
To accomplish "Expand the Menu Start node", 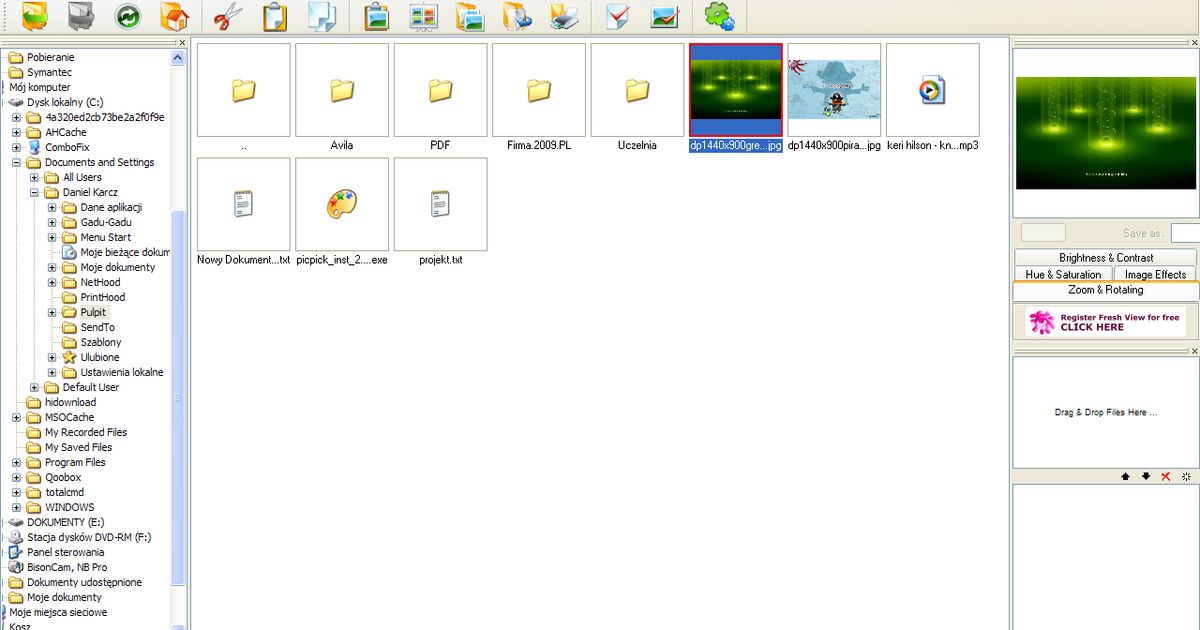I will (52, 237).
